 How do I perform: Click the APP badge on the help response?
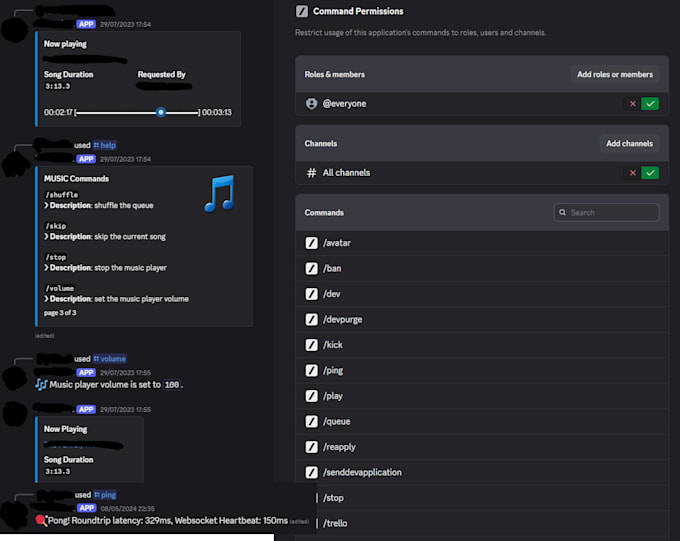pyautogui.click(x=86, y=159)
